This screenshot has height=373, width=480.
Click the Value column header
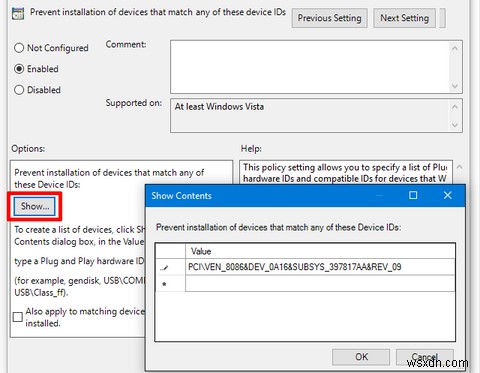320,251
